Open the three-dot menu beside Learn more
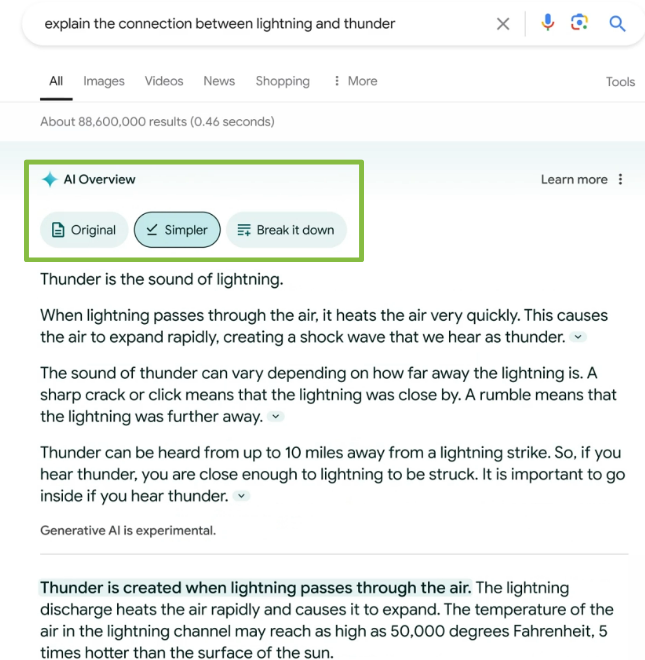 pyautogui.click(x=620, y=179)
